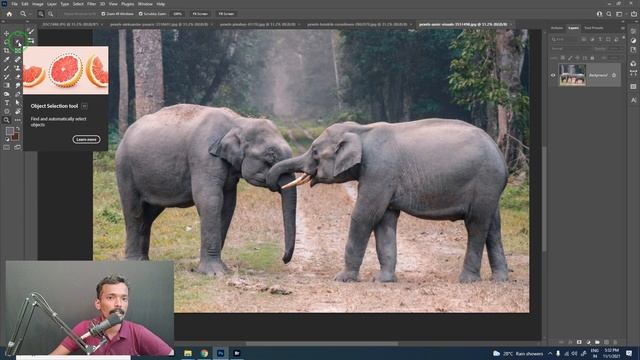640x360 pixels.
Task: Open the Layers panel options menu
Action: [x=623, y=28]
